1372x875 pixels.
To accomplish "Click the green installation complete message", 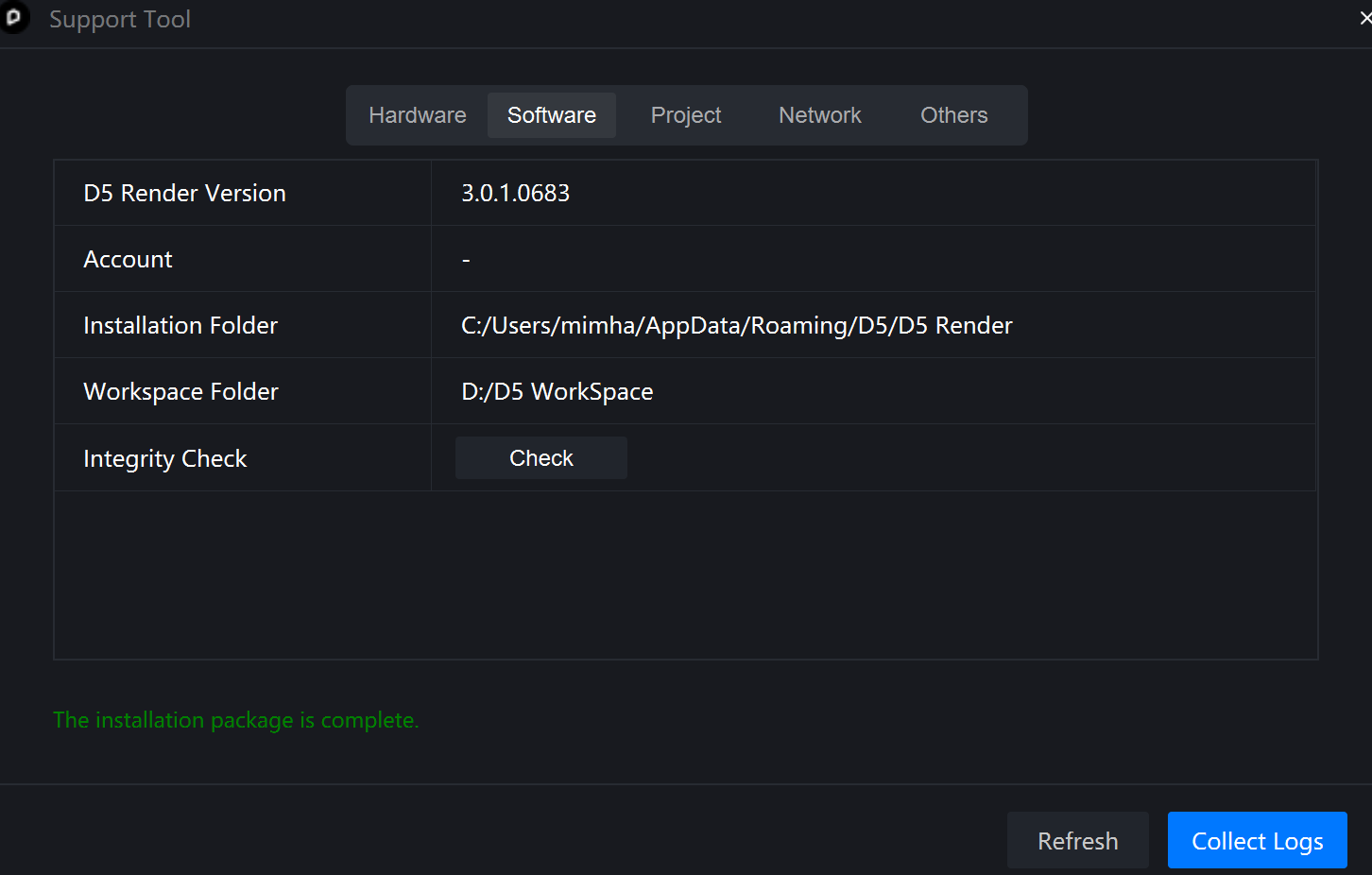I will point(235,720).
